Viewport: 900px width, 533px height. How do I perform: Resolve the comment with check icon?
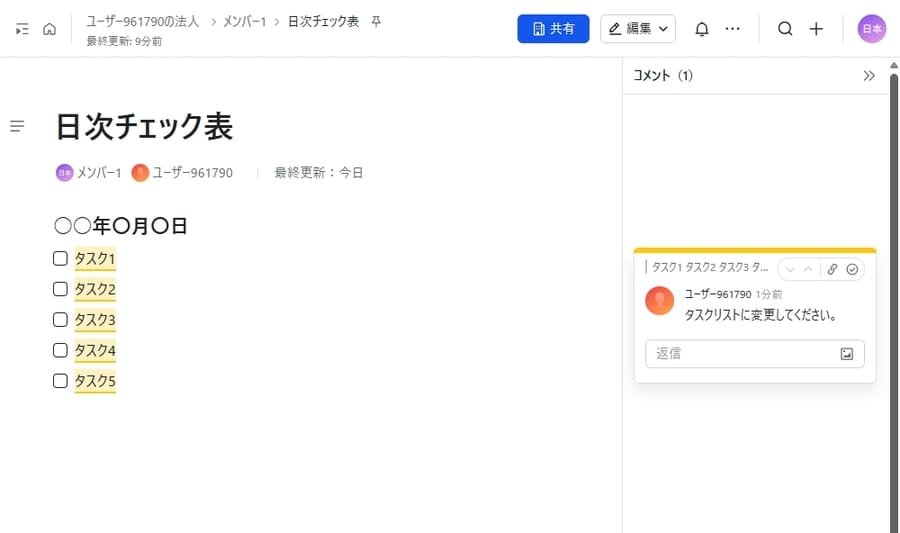(852, 269)
